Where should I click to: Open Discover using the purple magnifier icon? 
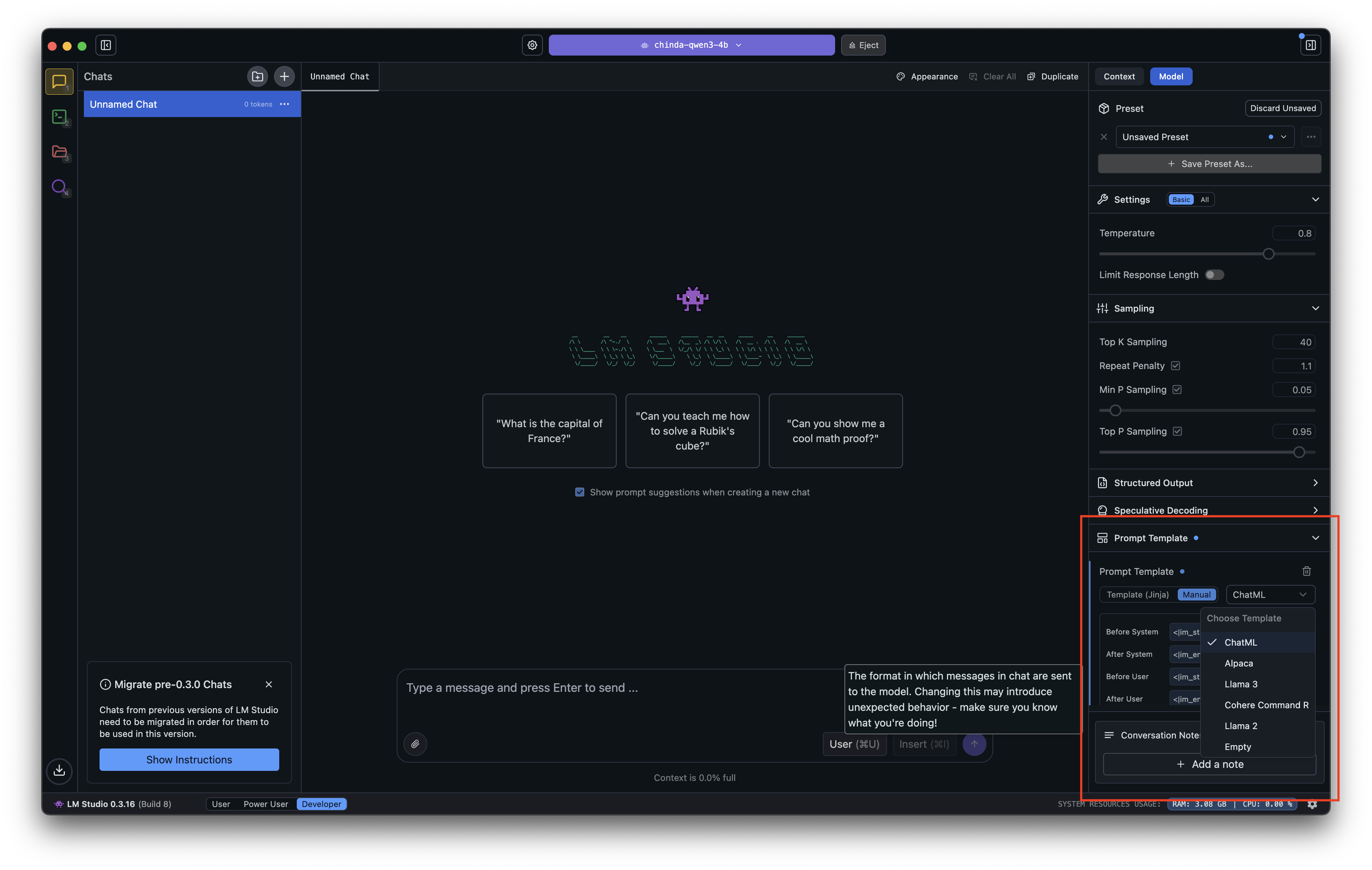pos(59,187)
